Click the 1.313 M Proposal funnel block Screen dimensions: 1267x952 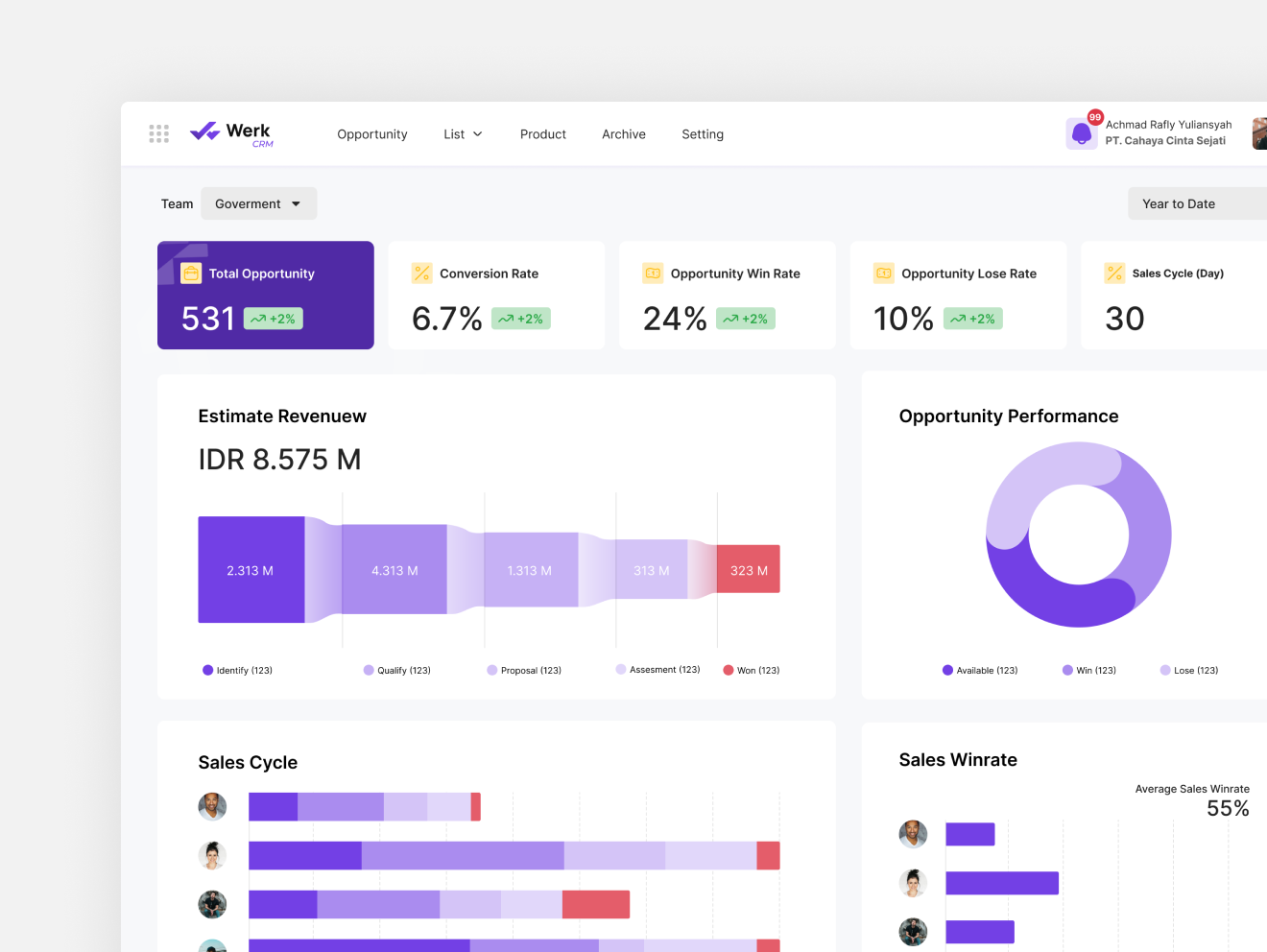click(x=531, y=570)
